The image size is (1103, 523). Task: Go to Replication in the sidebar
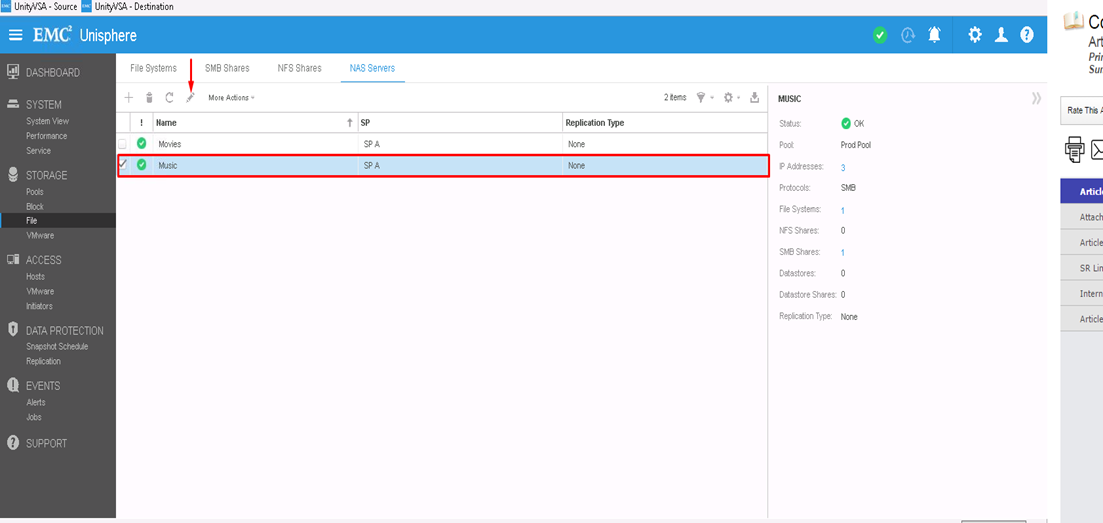(x=44, y=361)
